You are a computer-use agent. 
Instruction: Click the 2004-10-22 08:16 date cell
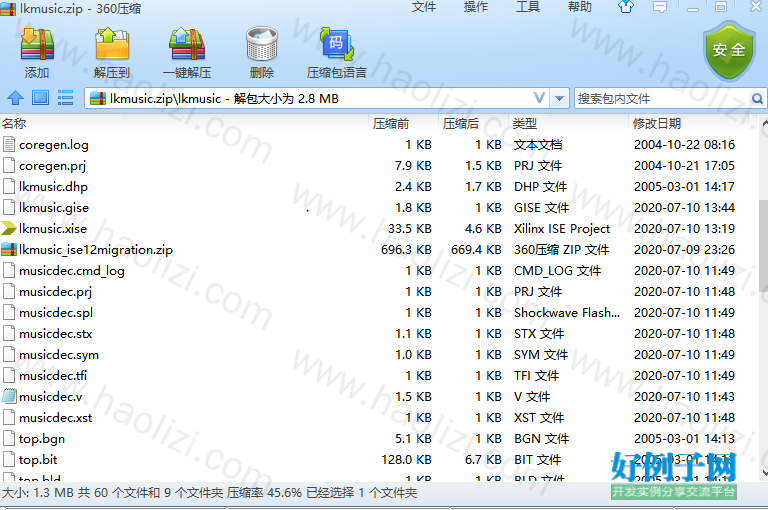684,145
